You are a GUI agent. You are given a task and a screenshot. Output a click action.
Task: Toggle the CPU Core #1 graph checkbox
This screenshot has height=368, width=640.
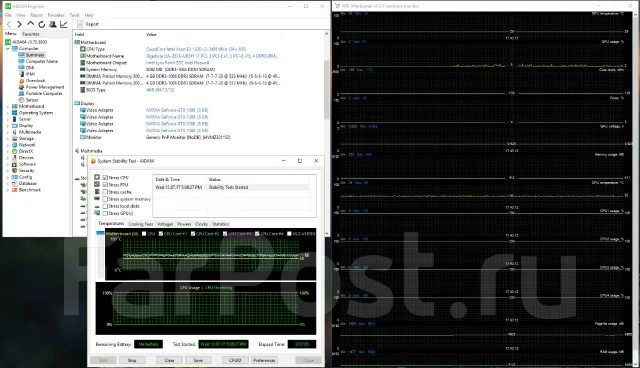click(x=161, y=234)
